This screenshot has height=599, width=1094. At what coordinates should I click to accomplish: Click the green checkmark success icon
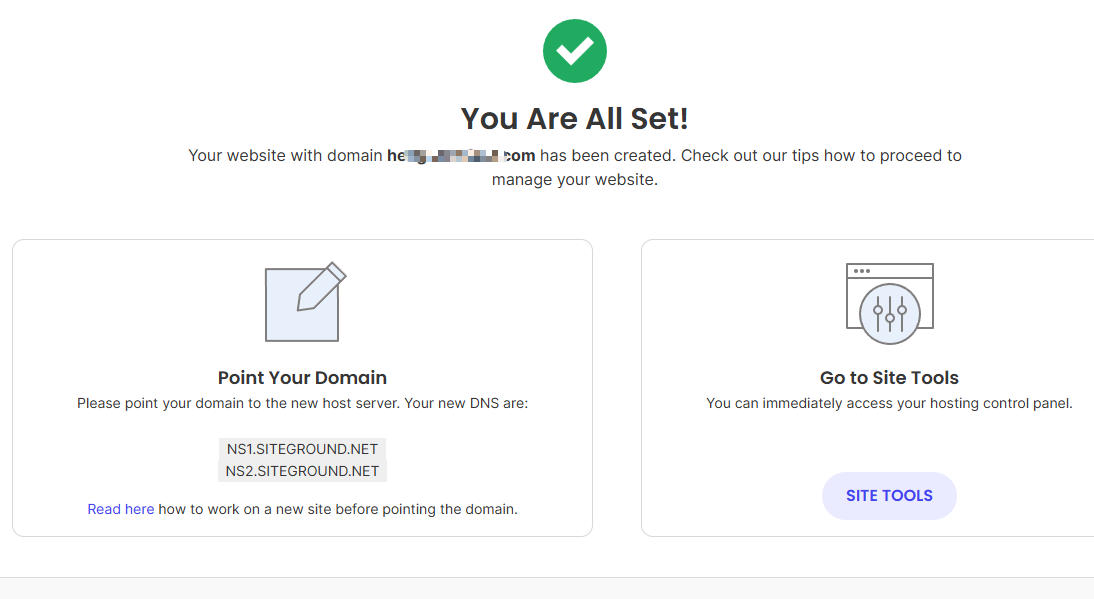pyautogui.click(x=574, y=51)
